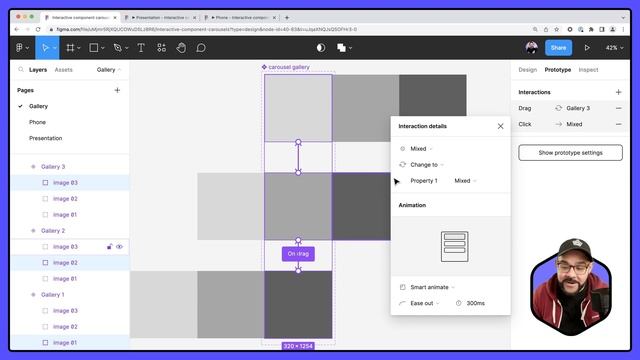The width and height of the screenshot is (640, 360).
Task: Open a new browser tab
Action: pyautogui.click(x=287, y=18)
